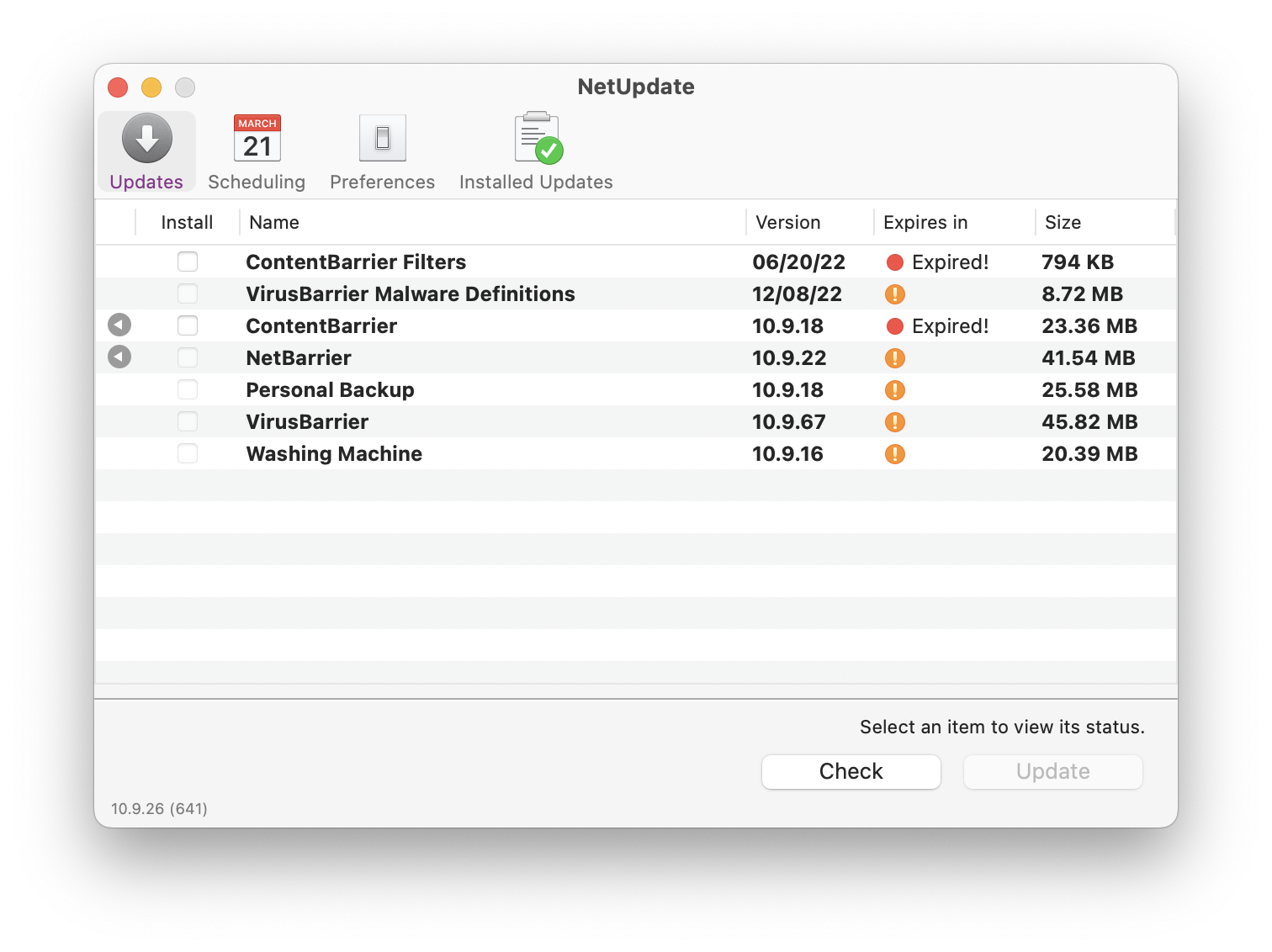Image resolution: width=1272 pixels, height=952 pixels.
Task: Click orange warning icon for Washing Machine
Action: [x=895, y=454]
